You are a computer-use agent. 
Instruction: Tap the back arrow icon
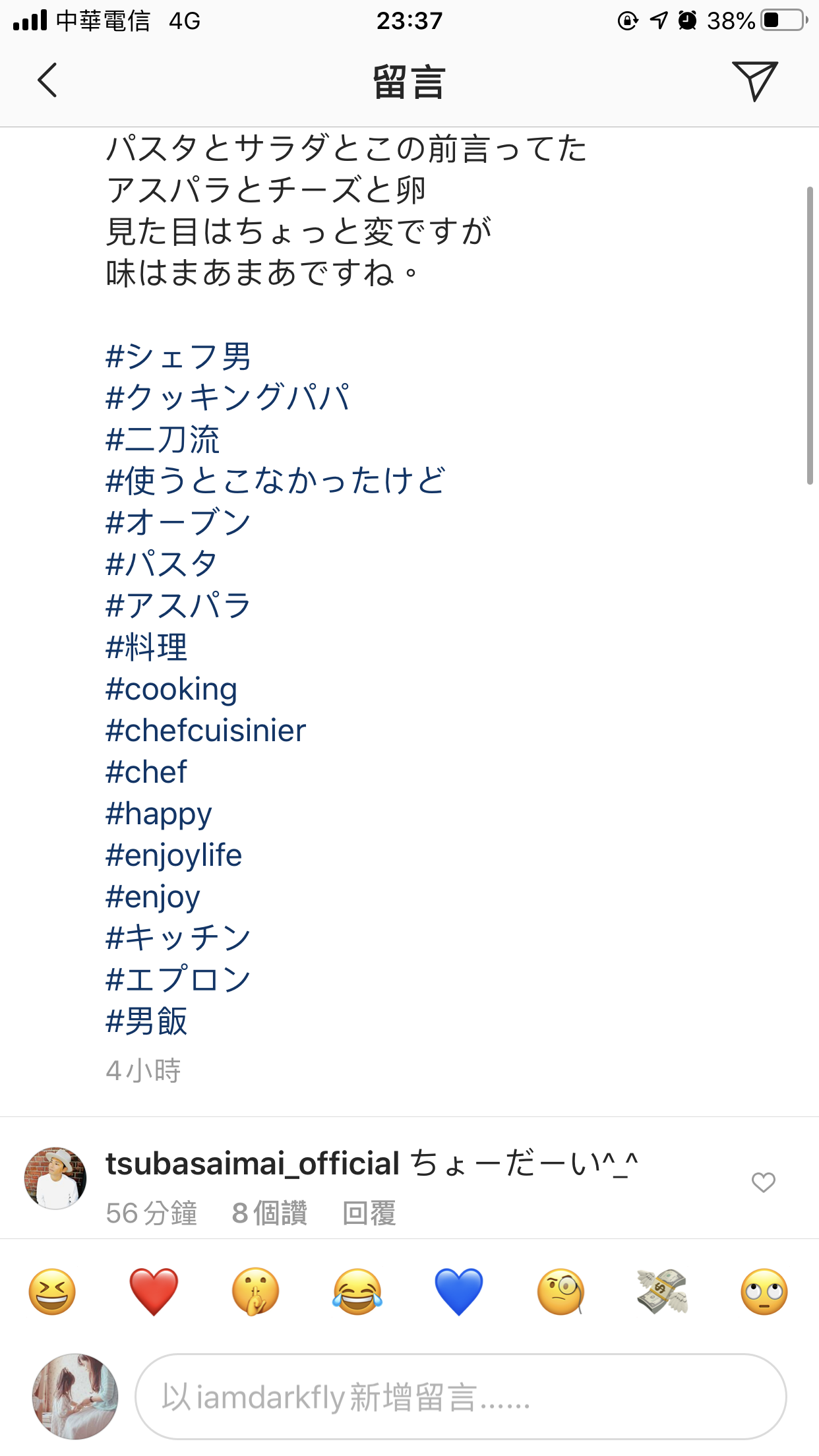coord(47,80)
